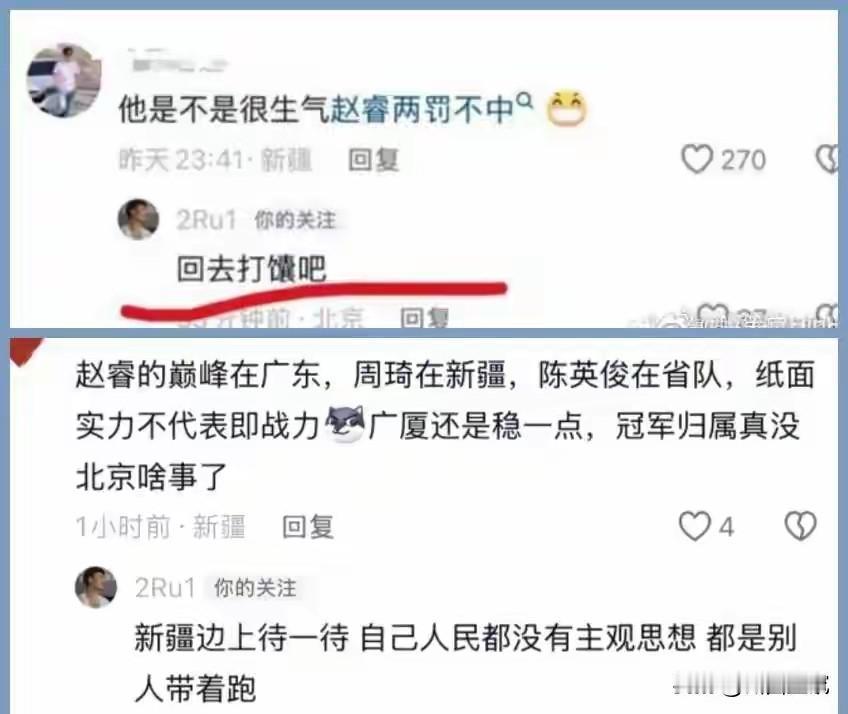Open 2Ru1 username above 回去打馕吧
This screenshot has height=714, width=848.
[207, 220]
